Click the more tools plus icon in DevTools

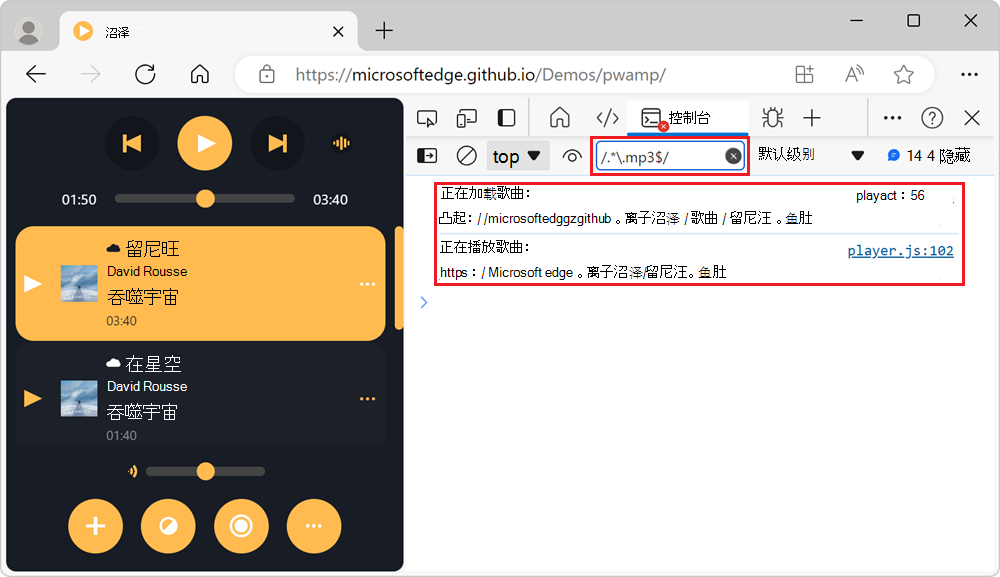click(813, 117)
